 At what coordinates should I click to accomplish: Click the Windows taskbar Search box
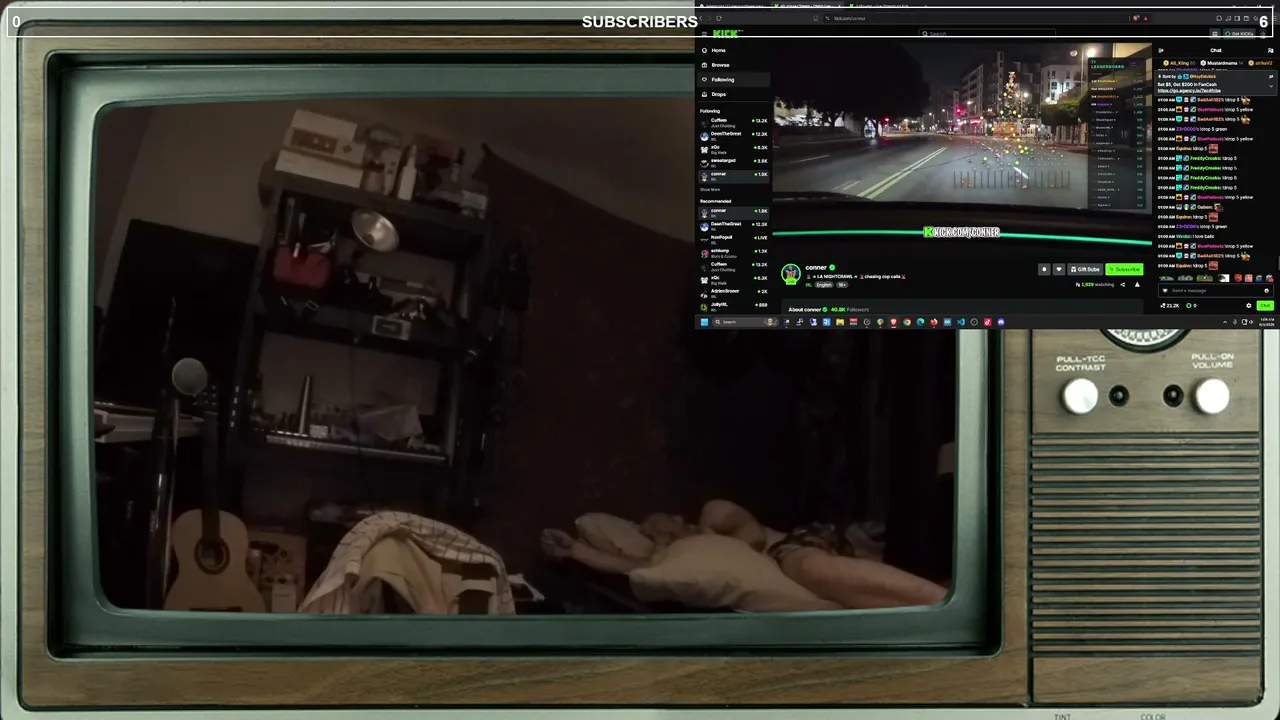[x=744, y=322]
